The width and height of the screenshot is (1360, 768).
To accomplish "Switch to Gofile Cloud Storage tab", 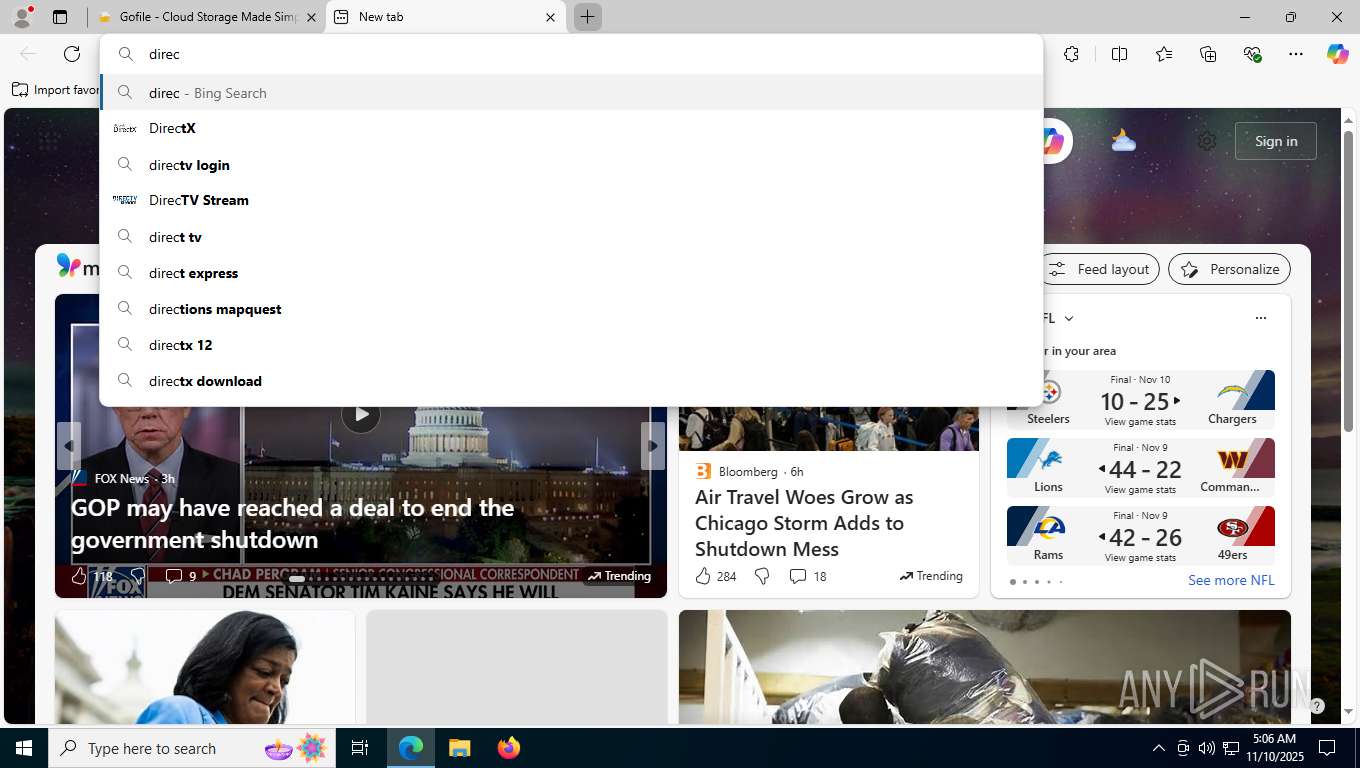I will [207, 17].
